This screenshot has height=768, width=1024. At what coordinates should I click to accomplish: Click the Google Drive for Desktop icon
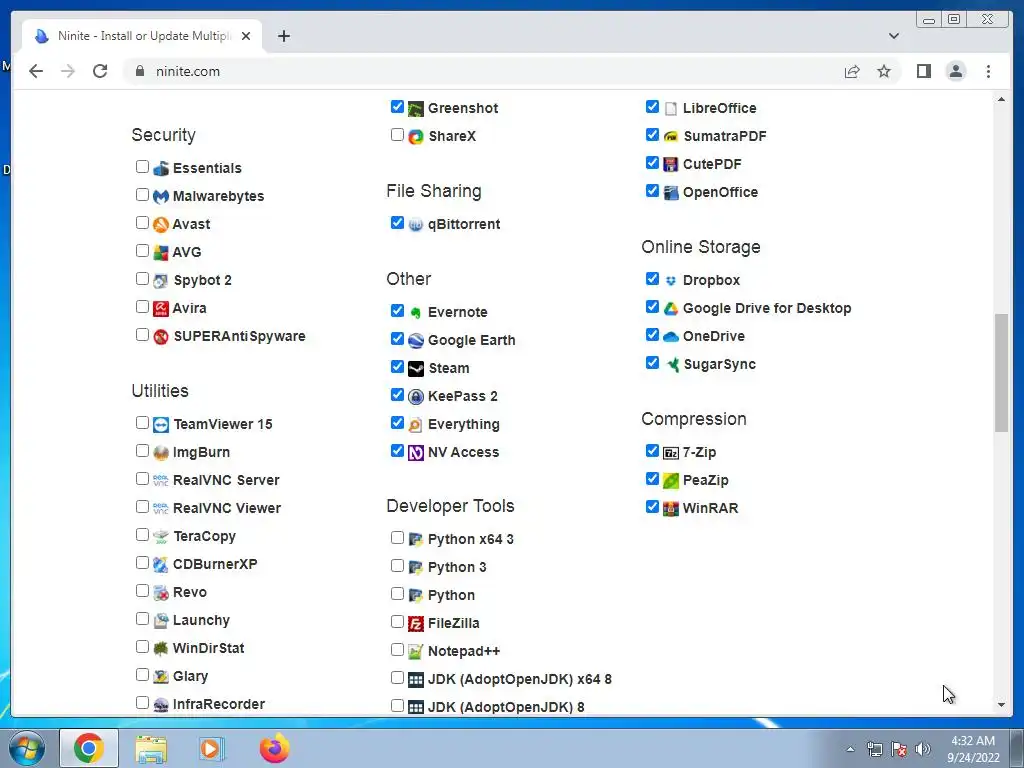pos(671,309)
